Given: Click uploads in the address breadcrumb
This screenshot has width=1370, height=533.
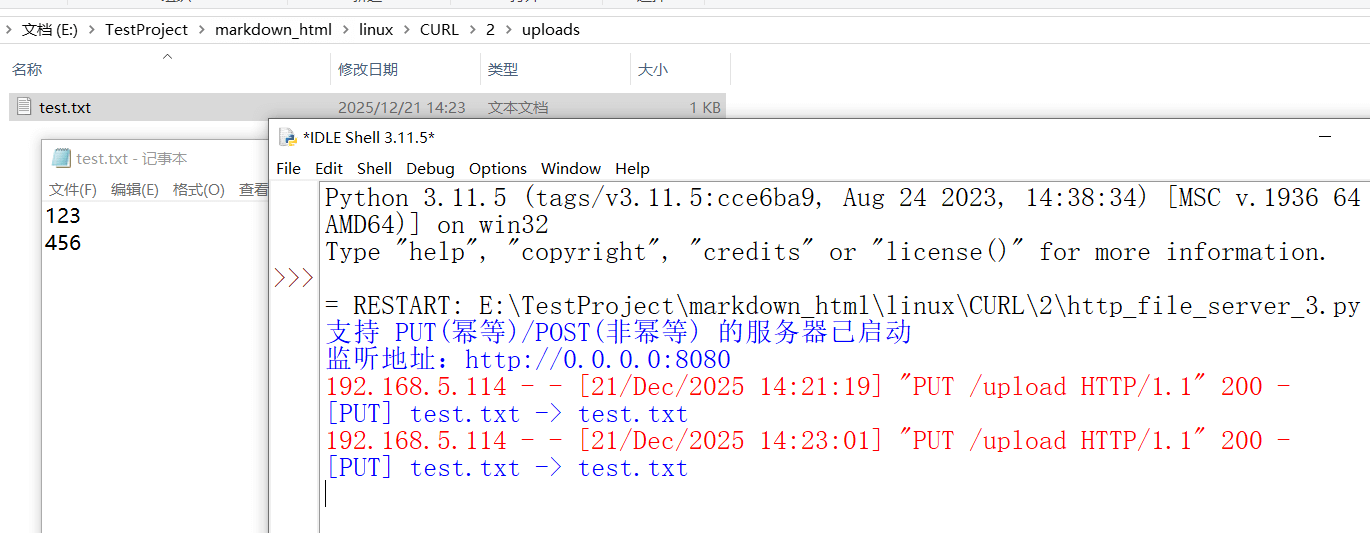Looking at the screenshot, I should (551, 29).
